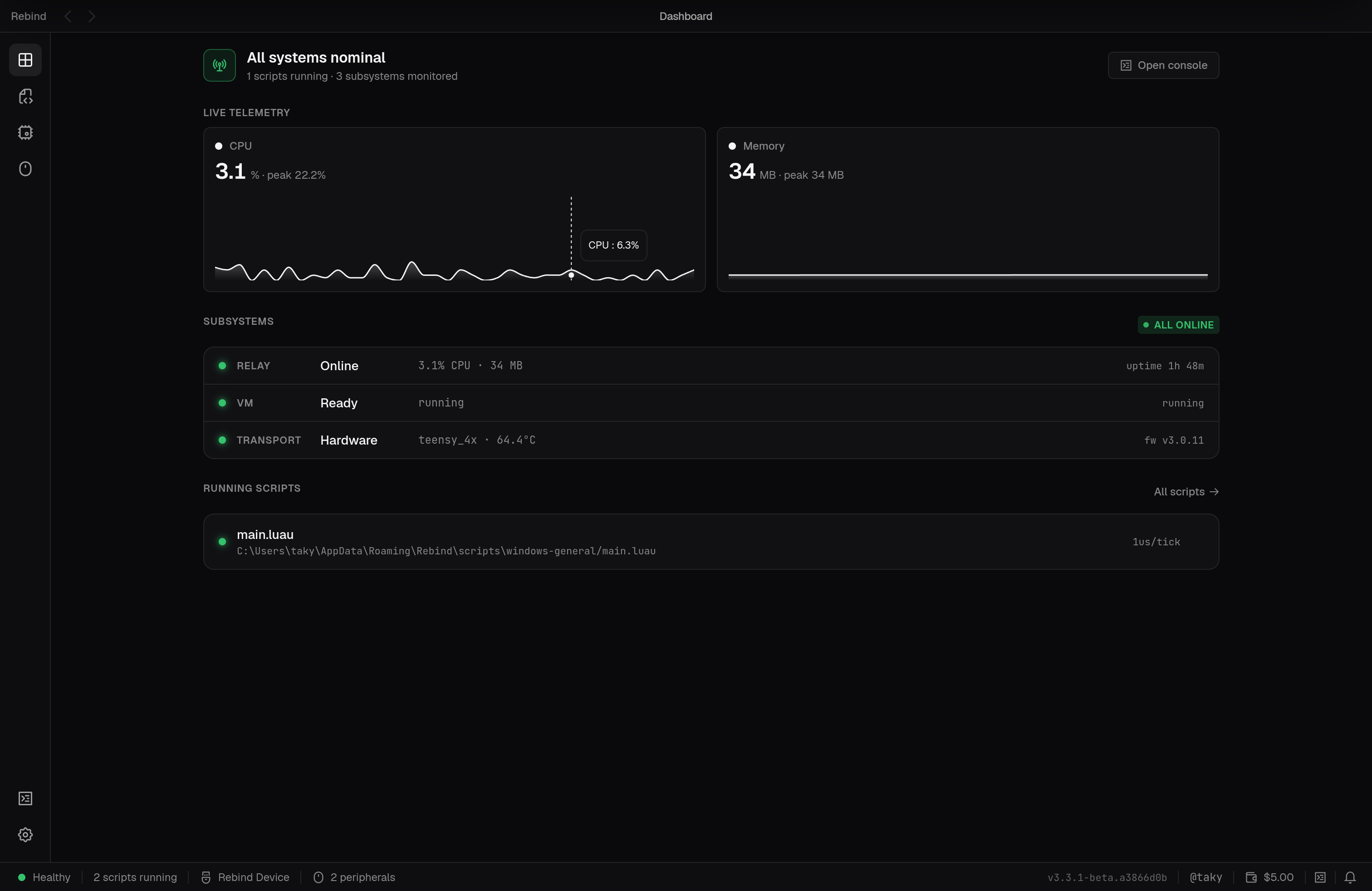Open the Scripts file-code icon in sidebar
The width and height of the screenshot is (1372, 891).
[25, 96]
